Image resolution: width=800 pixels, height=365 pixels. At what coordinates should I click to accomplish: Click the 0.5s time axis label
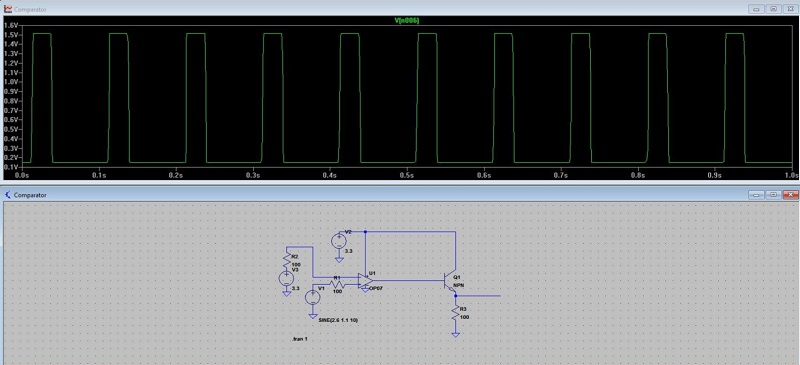pos(407,175)
